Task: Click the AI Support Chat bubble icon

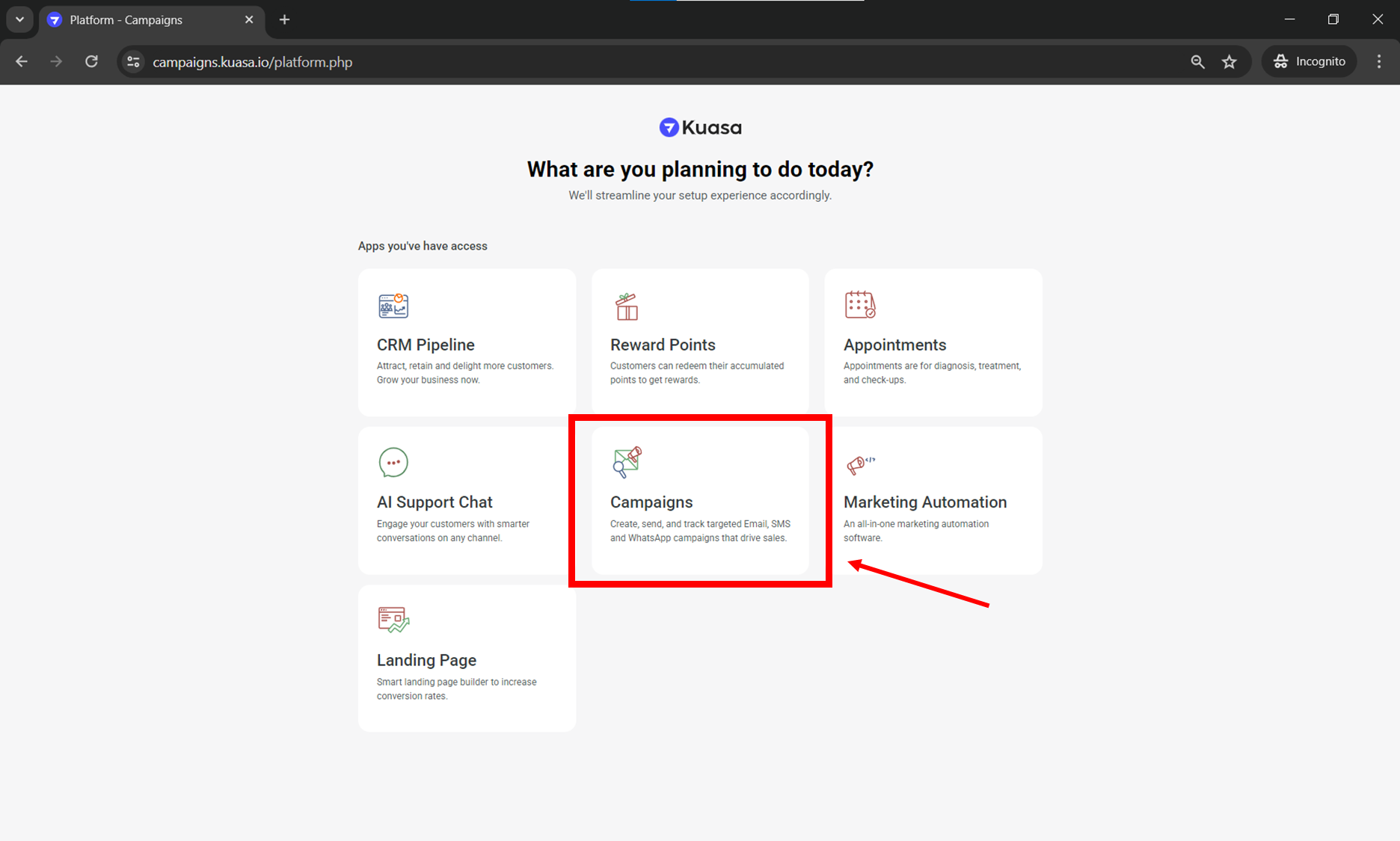Action: 393,463
